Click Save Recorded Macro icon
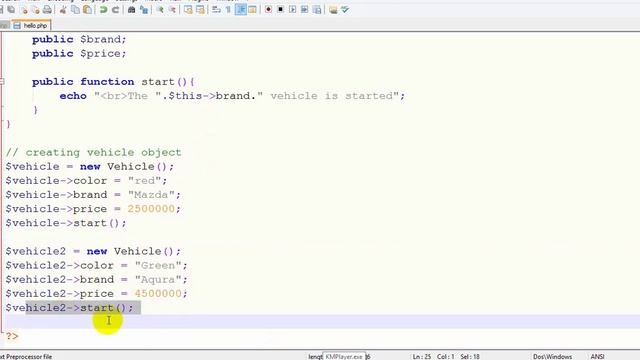 [x=317, y=9]
